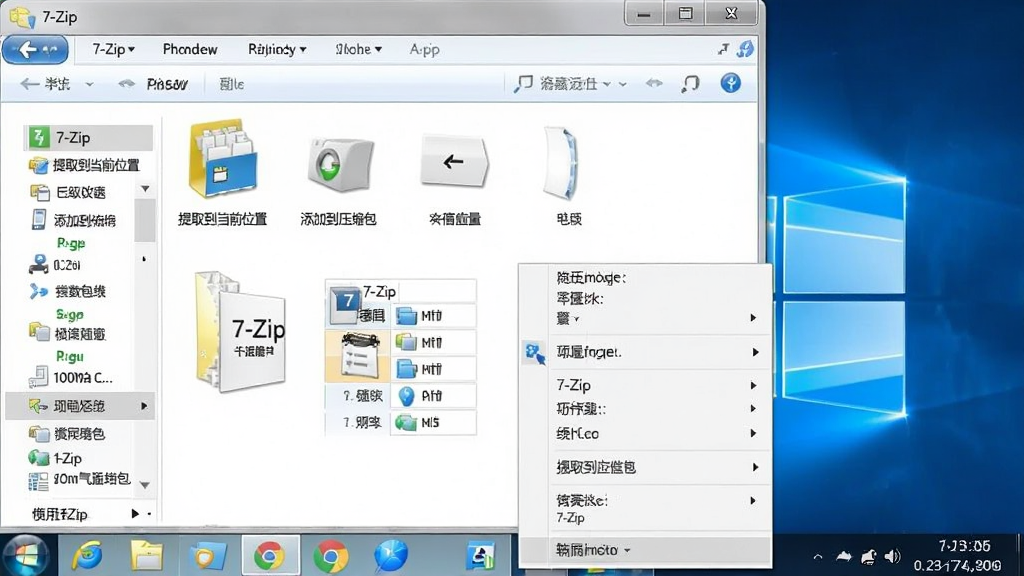1024x576 pixels.
Task: Select sidebar item 100MA C...
Action: click(72, 377)
